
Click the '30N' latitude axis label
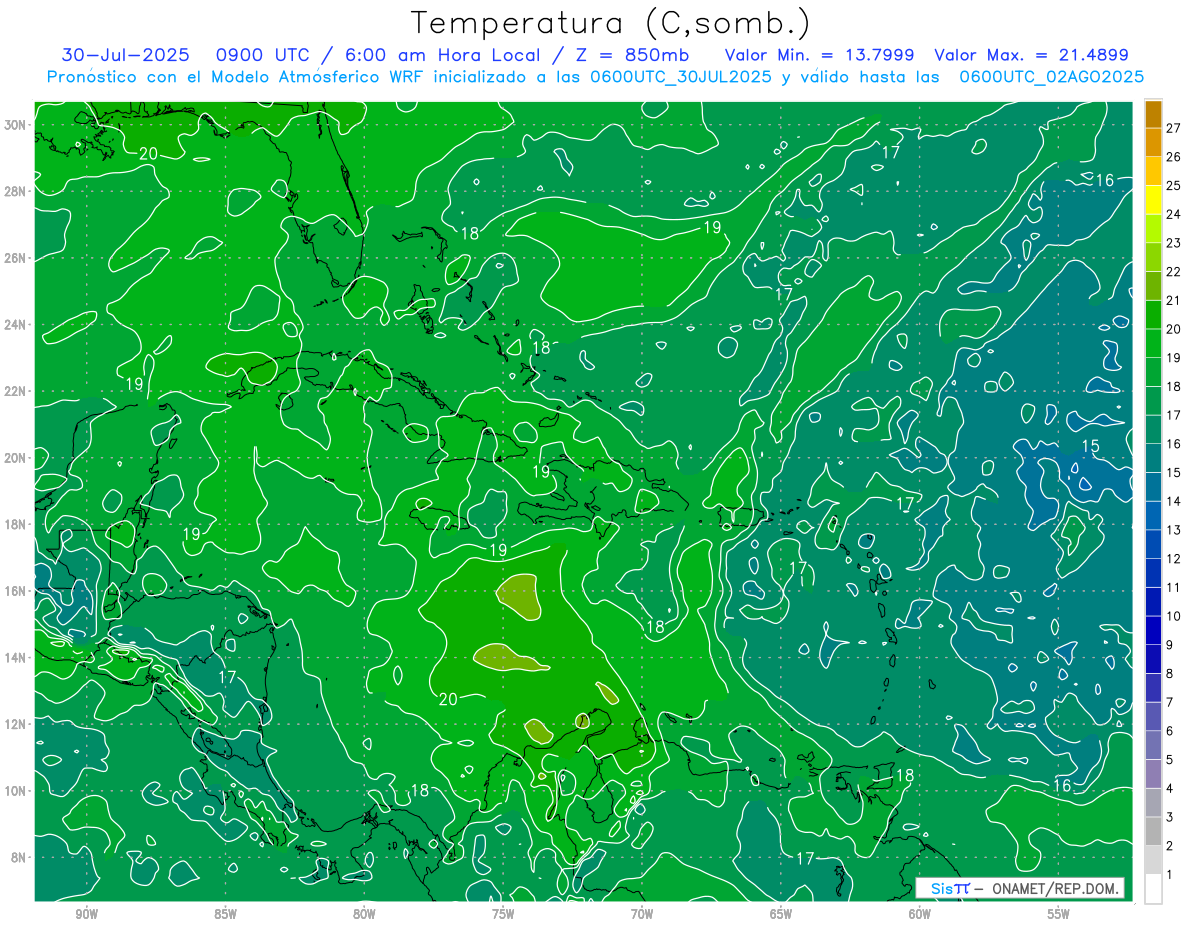coord(15,125)
